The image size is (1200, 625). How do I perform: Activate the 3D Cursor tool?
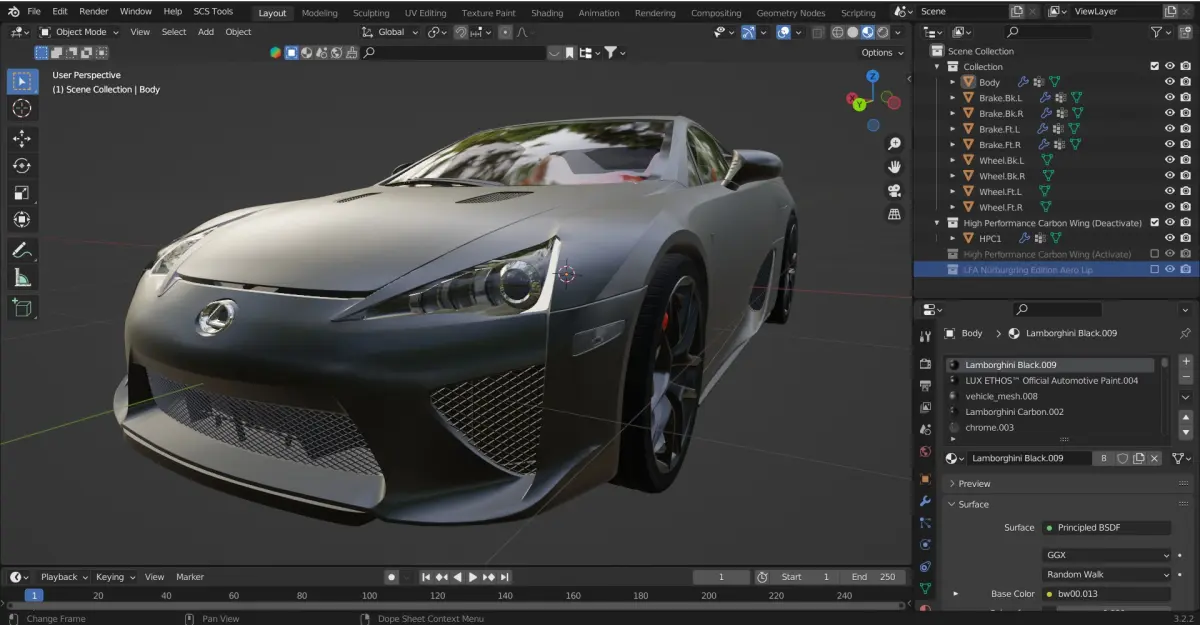click(22, 108)
